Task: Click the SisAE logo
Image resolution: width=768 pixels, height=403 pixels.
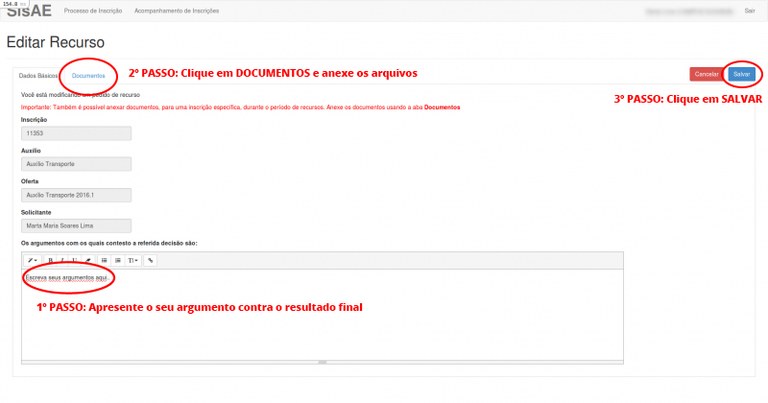Action: (x=28, y=11)
